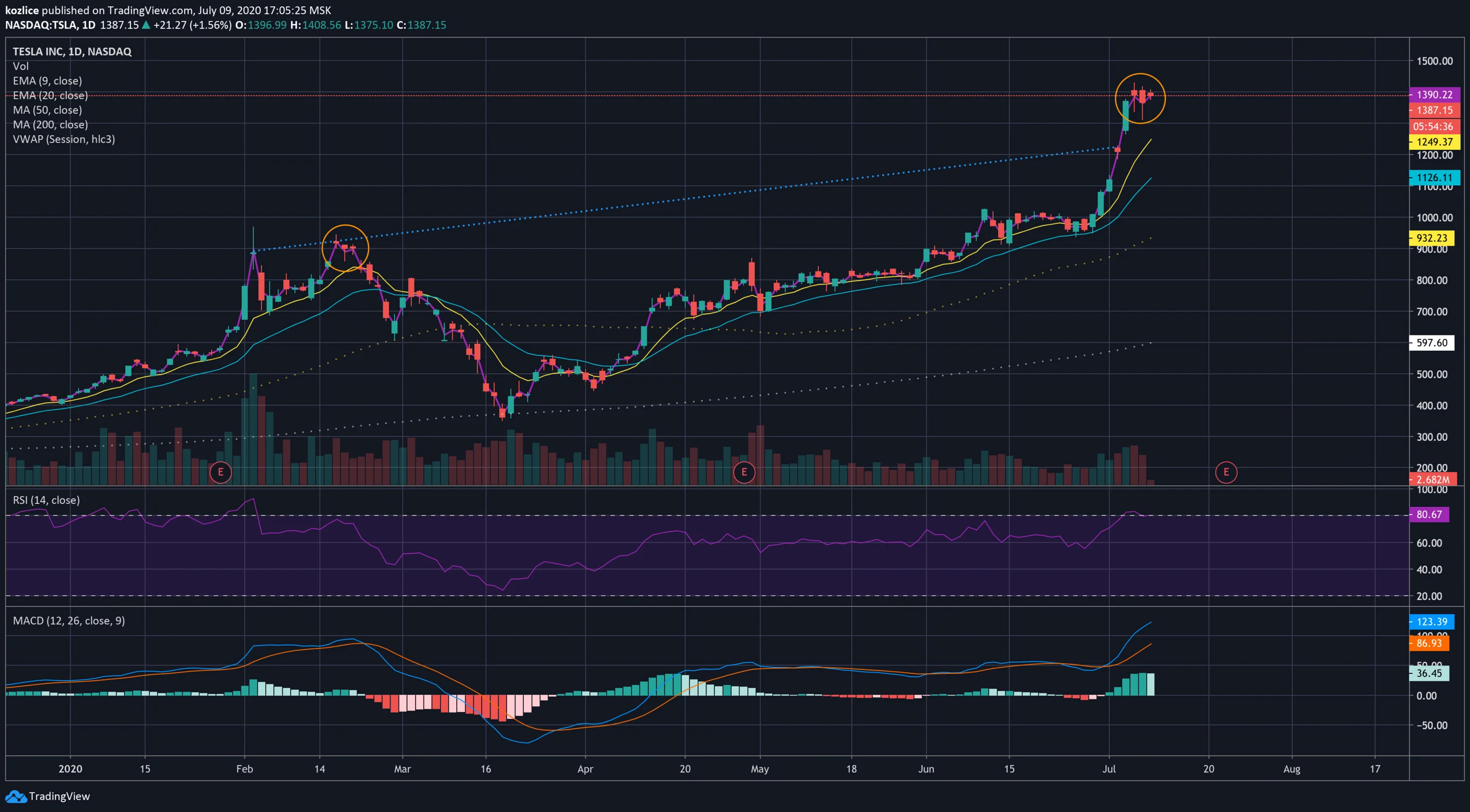Click the earnings E marker near May

(x=743, y=472)
